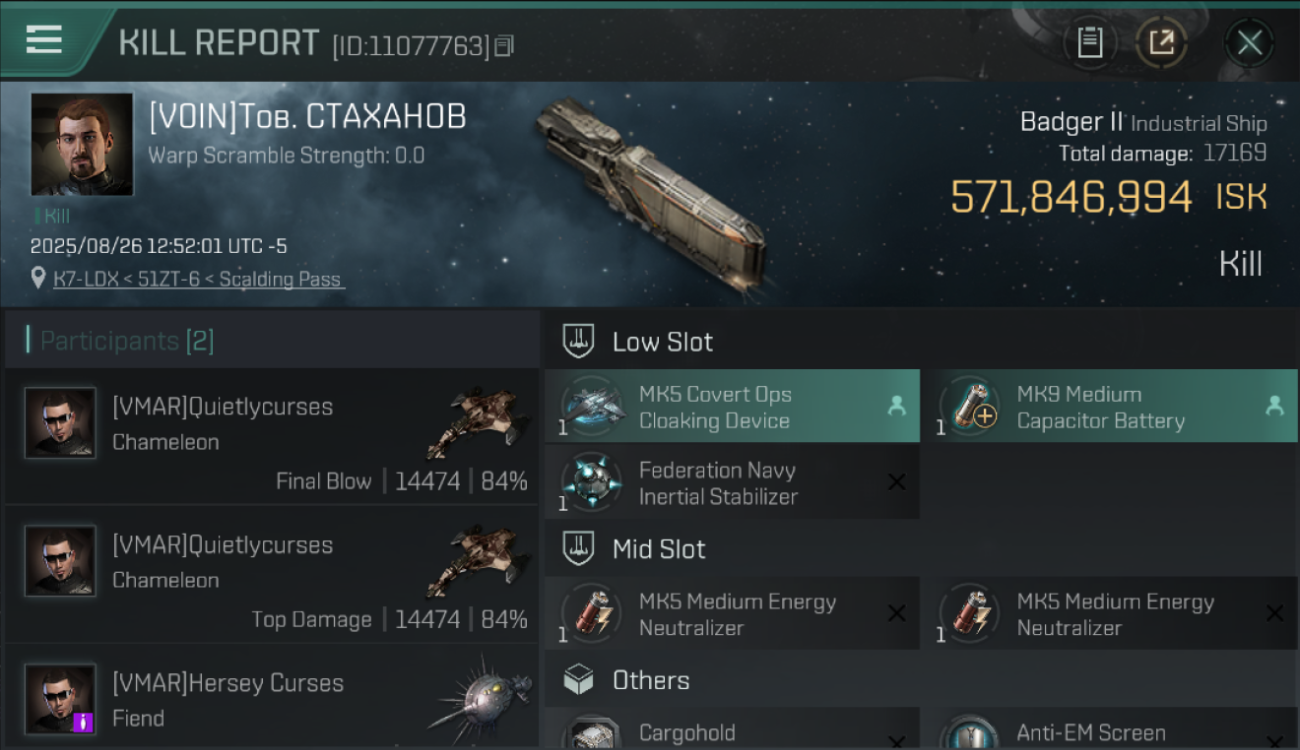Click the Federation Navy Inertial Stabilizer icon

[593, 482]
